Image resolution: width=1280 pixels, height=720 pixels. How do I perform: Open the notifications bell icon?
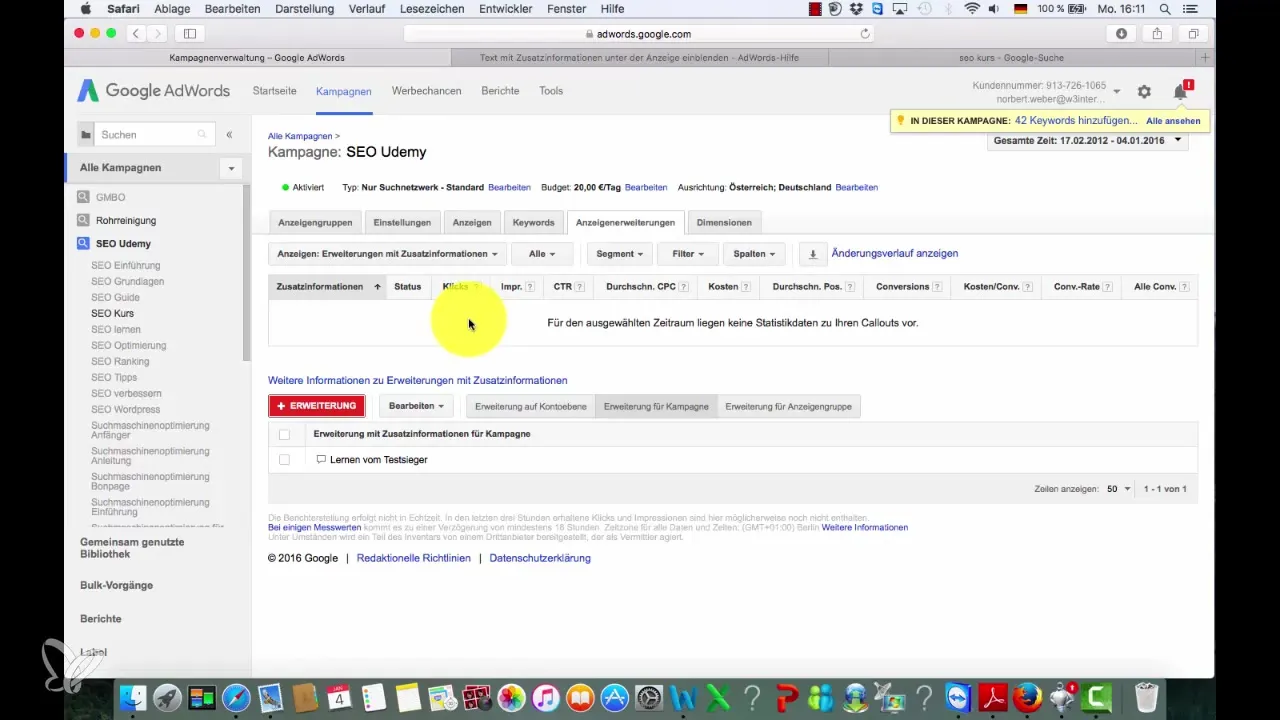click(1180, 92)
